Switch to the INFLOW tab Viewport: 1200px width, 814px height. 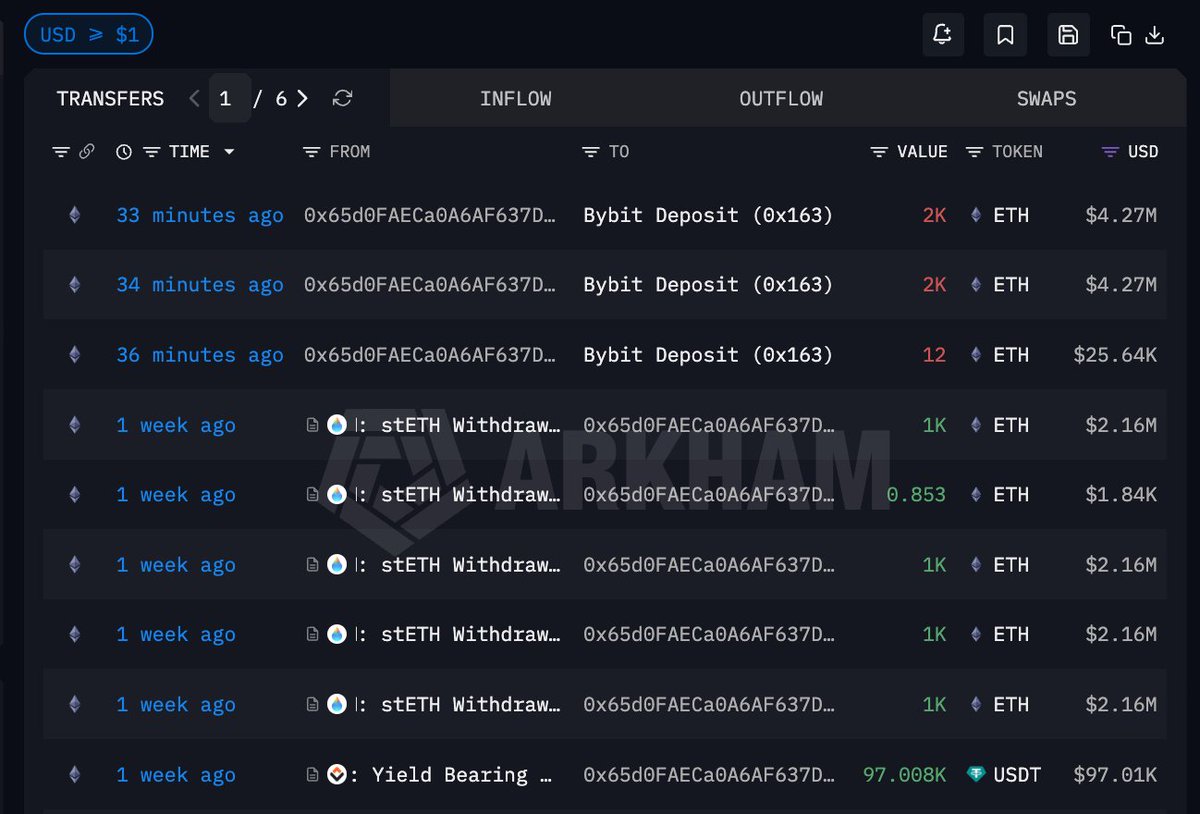515,98
